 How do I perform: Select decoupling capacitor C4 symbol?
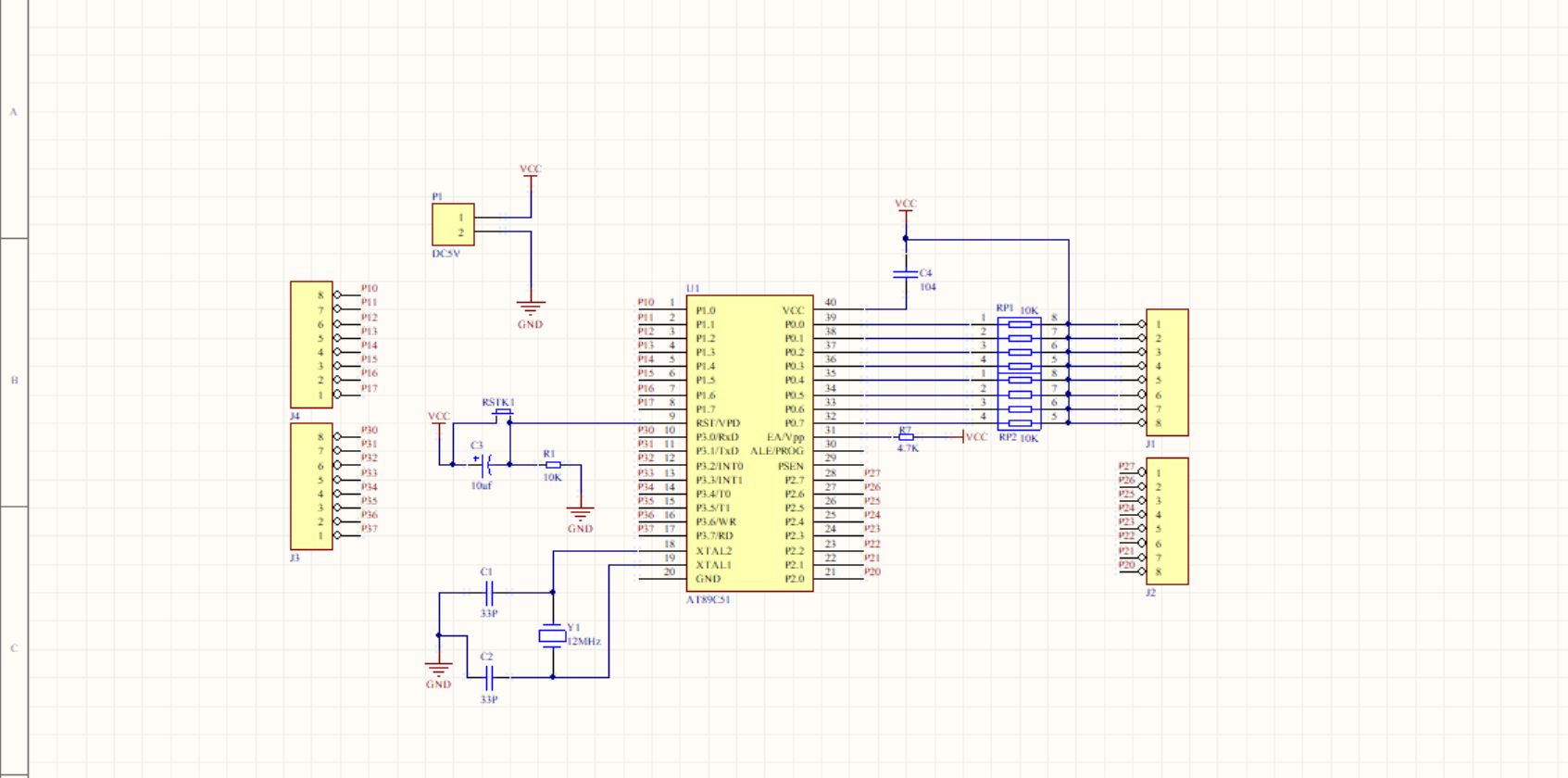click(905, 274)
